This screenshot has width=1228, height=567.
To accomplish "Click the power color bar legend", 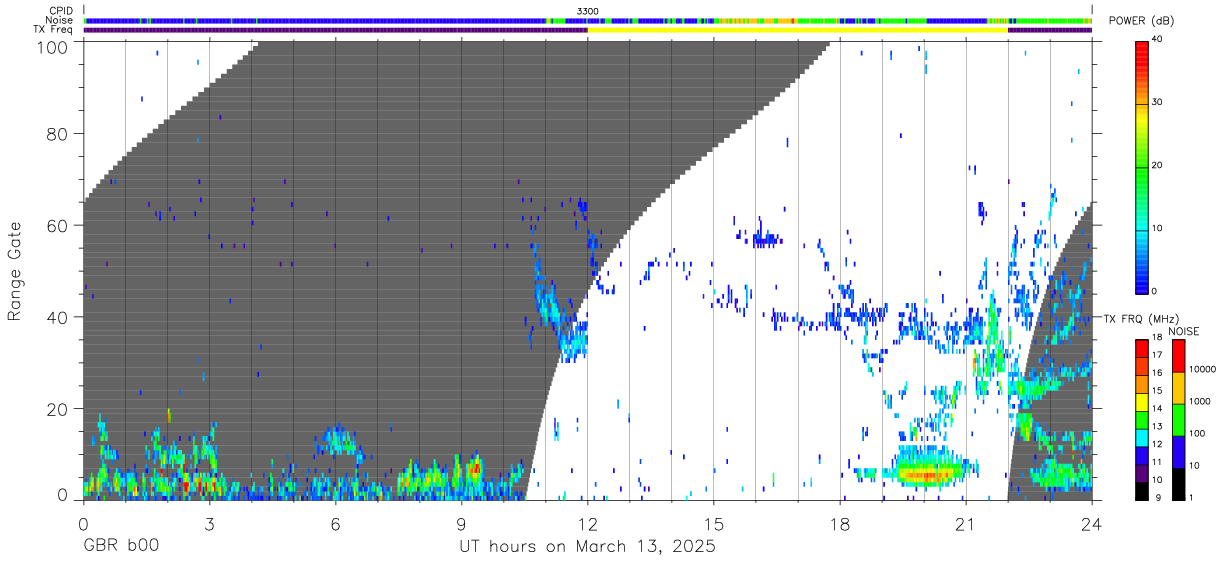I will point(1141,166).
